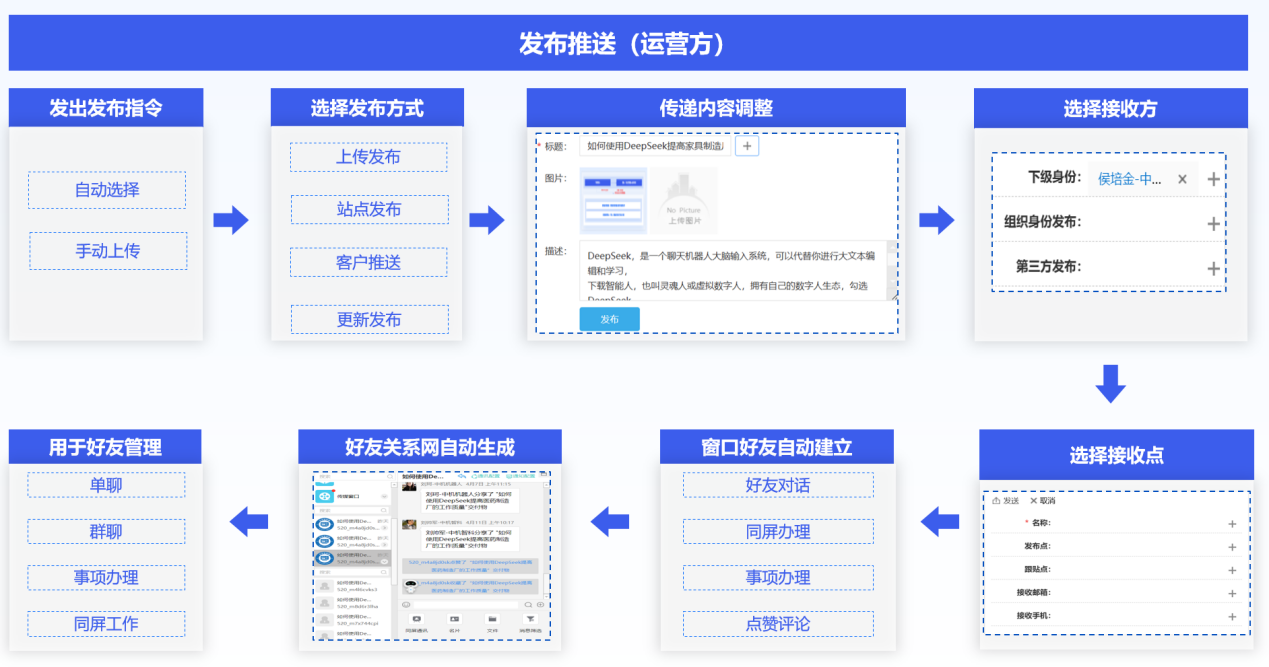Click 取消 in the 选择接收点 panel

[1043, 500]
